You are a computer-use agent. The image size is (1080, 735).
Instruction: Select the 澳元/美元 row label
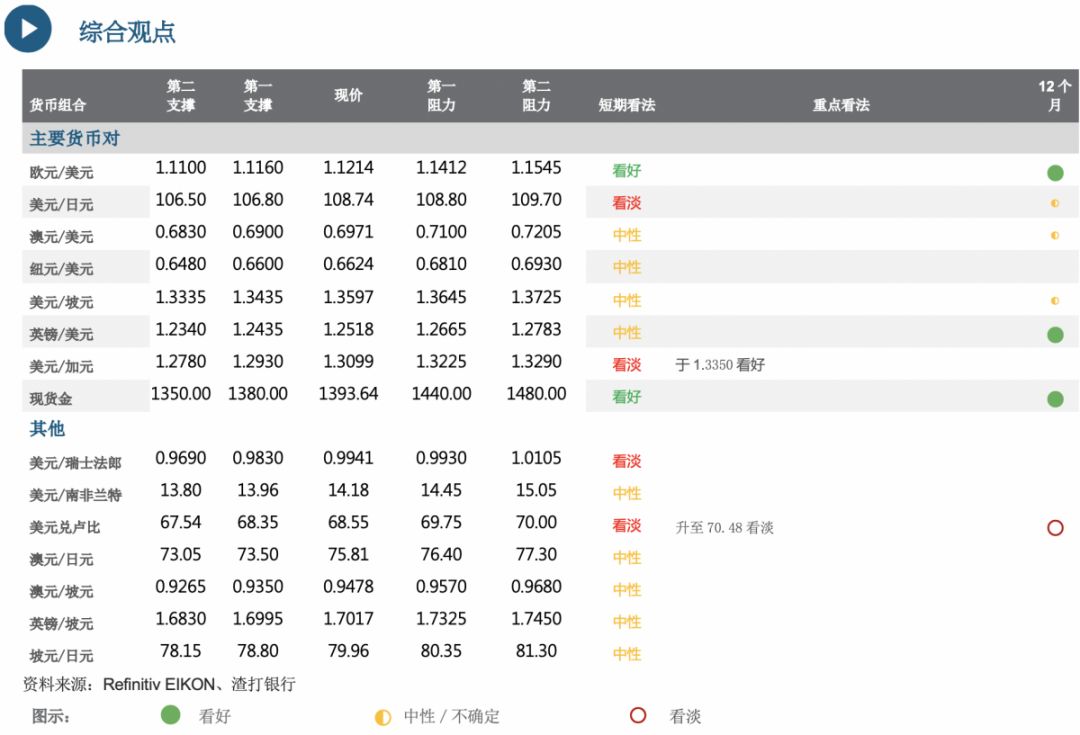61,237
